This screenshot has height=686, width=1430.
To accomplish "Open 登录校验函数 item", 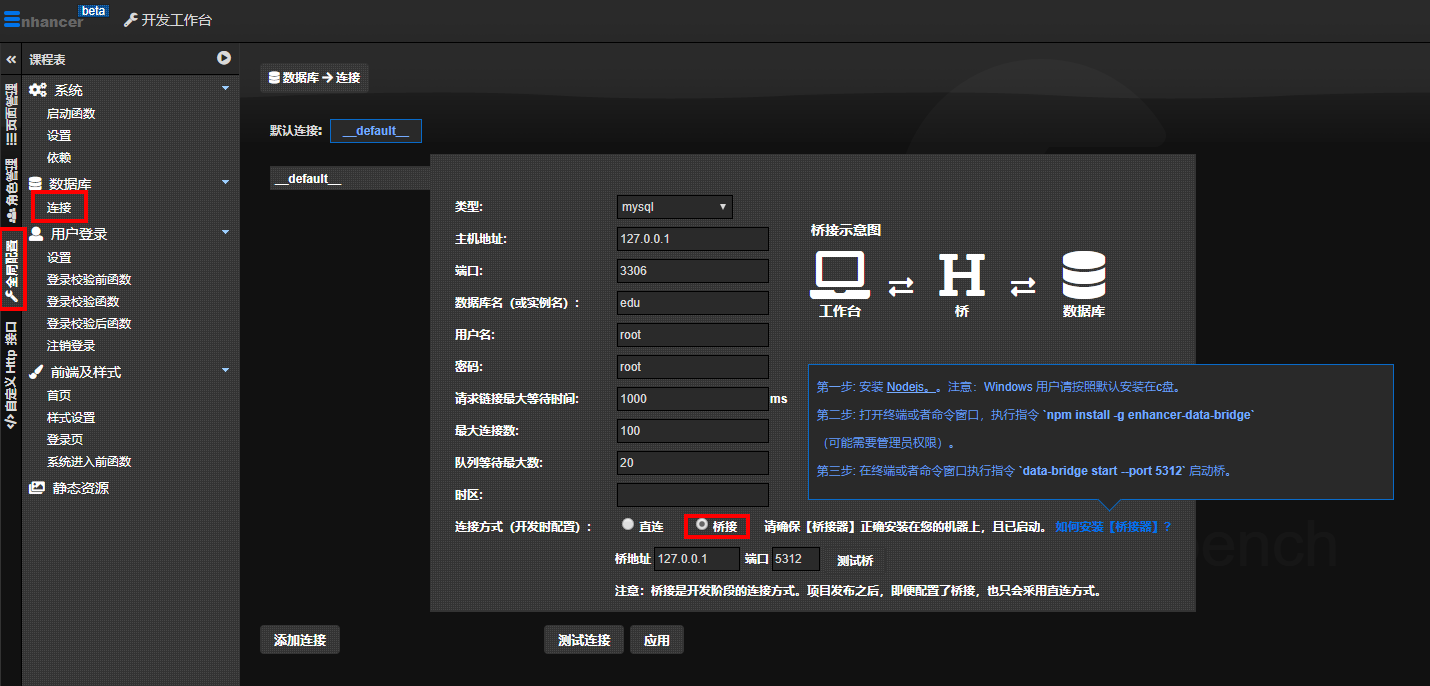I will pyautogui.click(x=83, y=302).
